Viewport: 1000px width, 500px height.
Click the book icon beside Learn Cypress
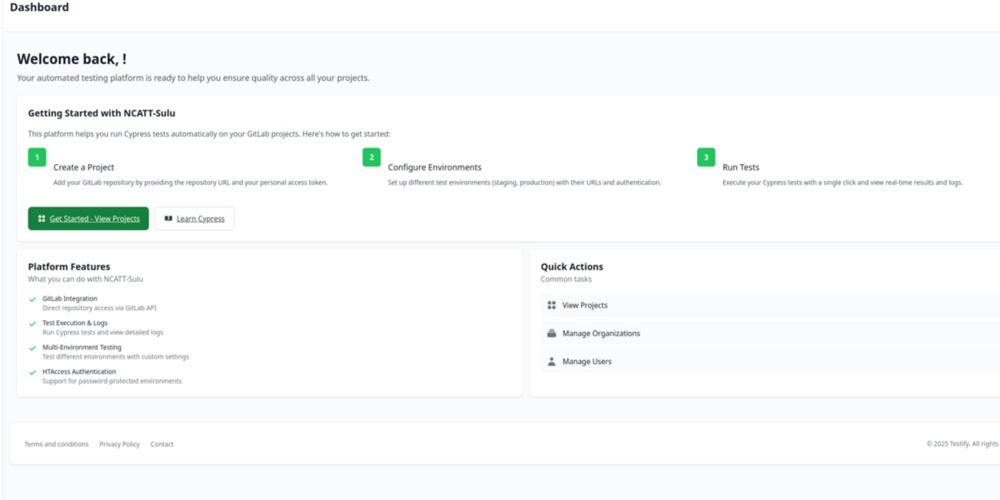point(168,218)
